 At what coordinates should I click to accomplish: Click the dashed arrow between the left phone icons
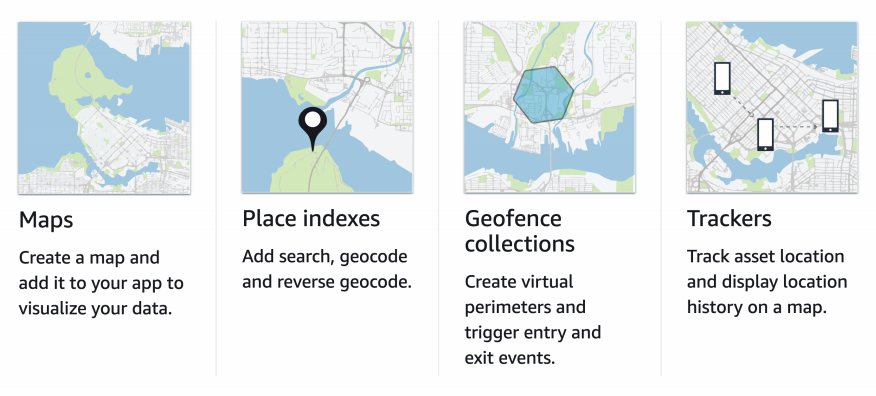[743, 107]
